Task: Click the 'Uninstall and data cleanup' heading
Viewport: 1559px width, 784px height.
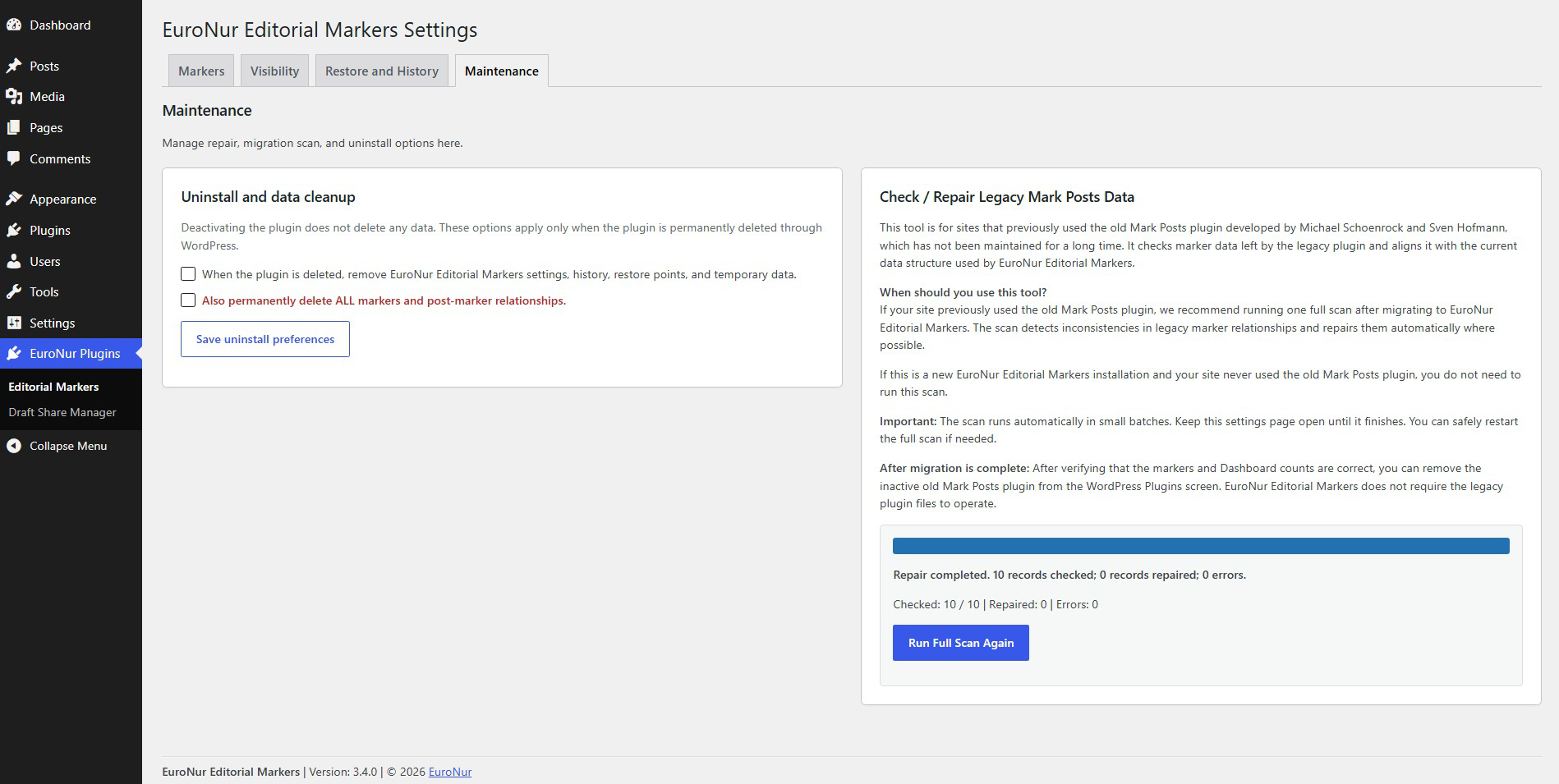Action: pos(269,197)
